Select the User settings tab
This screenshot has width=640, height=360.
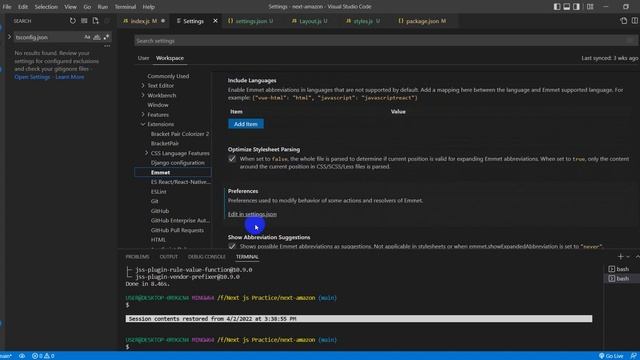[143, 58]
